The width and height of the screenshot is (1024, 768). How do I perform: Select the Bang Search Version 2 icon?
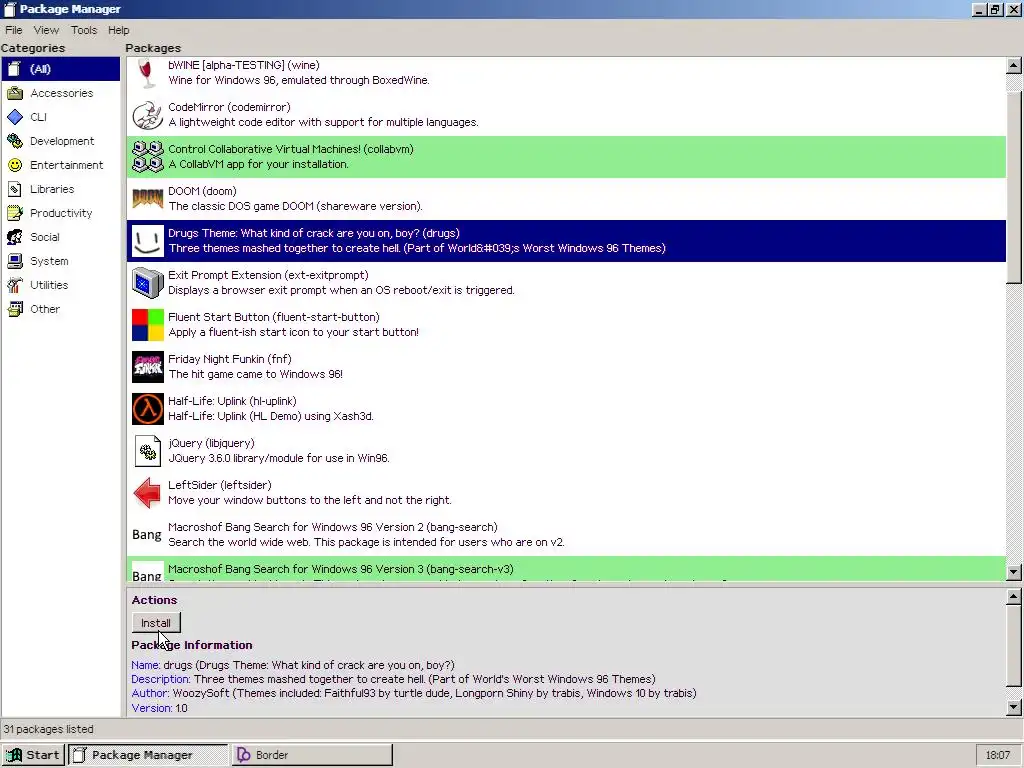[x=147, y=535]
